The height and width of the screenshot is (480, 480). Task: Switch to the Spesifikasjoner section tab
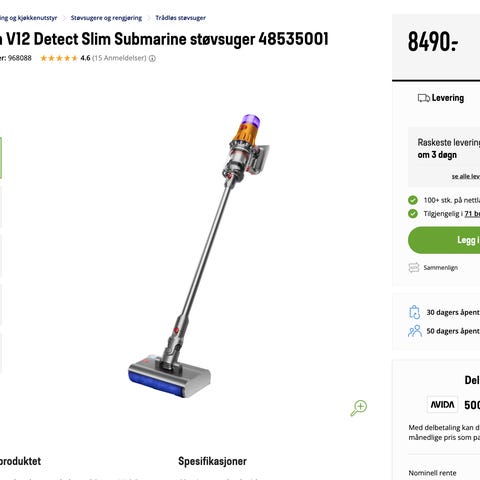click(212, 461)
